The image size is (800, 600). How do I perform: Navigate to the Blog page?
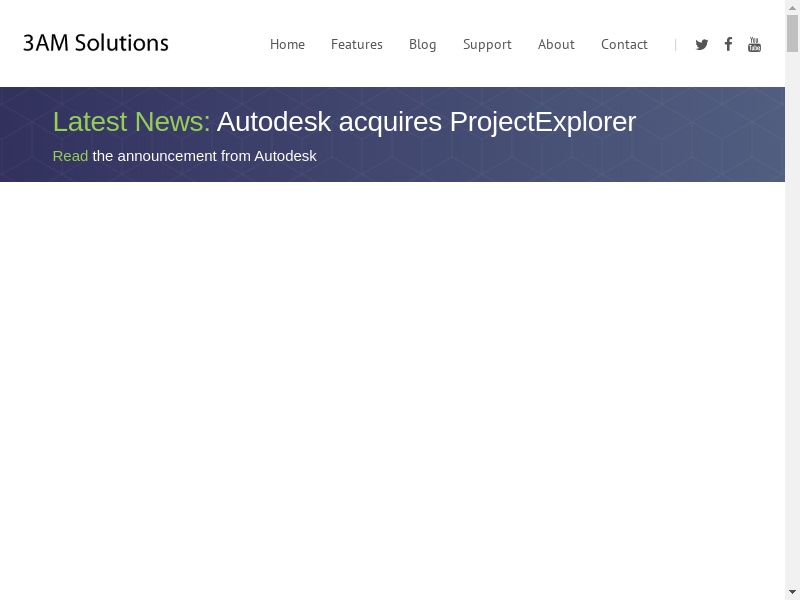point(423,44)
